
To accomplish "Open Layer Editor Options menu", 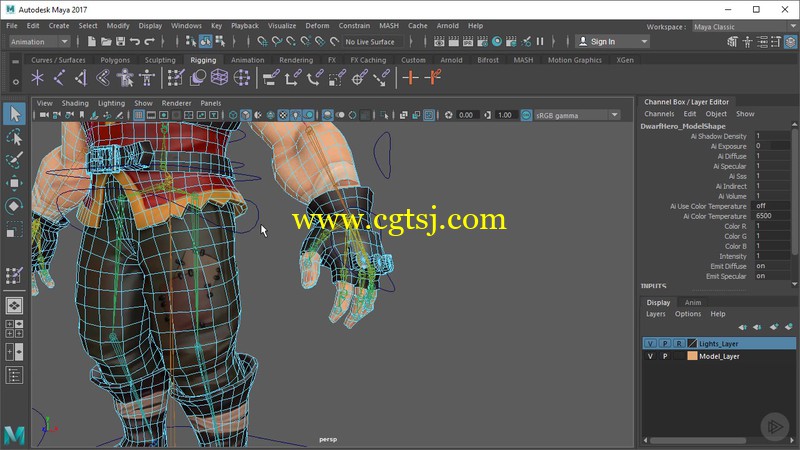I will (x=688, y=314).
